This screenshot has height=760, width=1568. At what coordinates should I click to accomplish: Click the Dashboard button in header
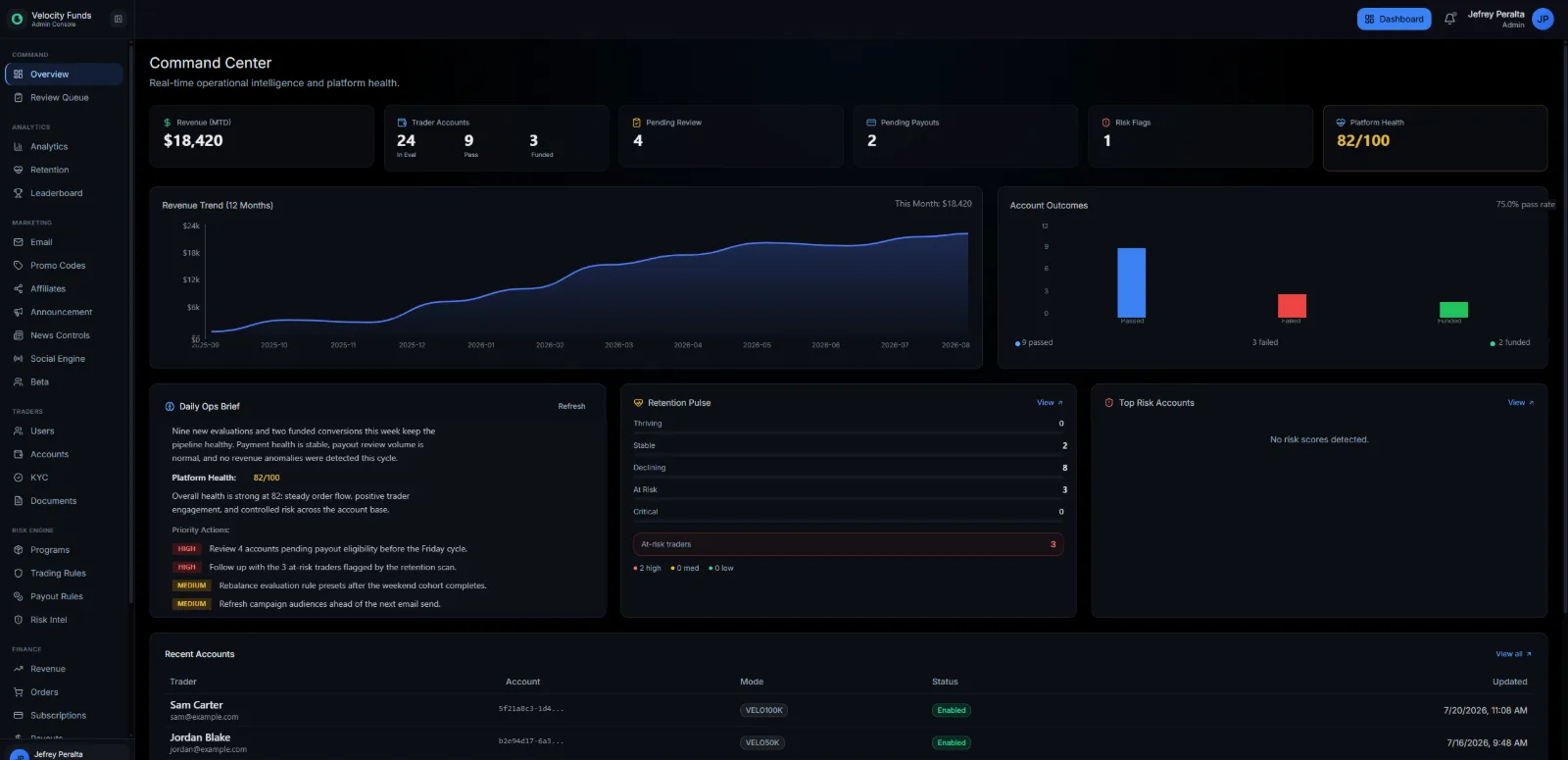coord(1394,19)
